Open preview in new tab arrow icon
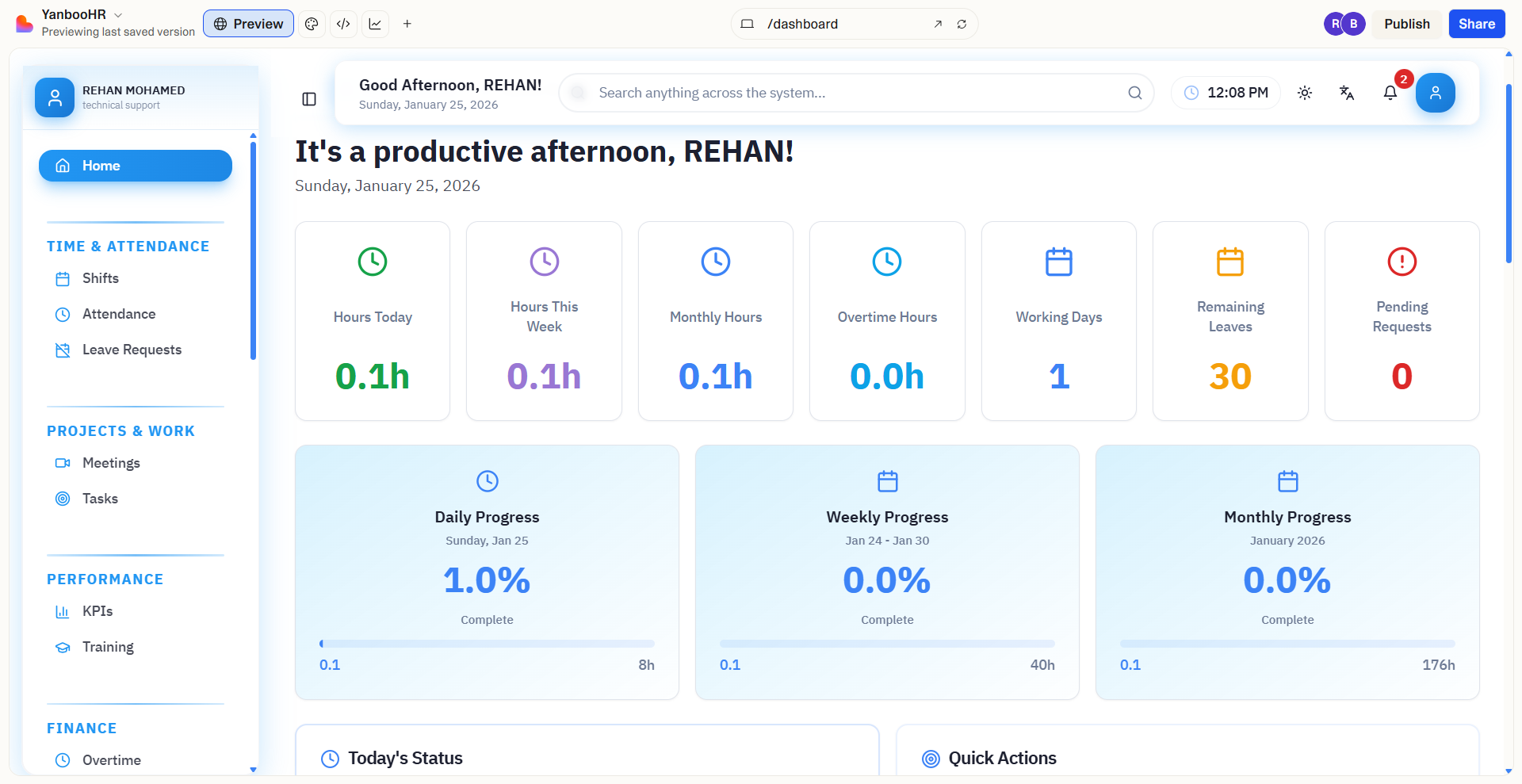 pos(938,24)
